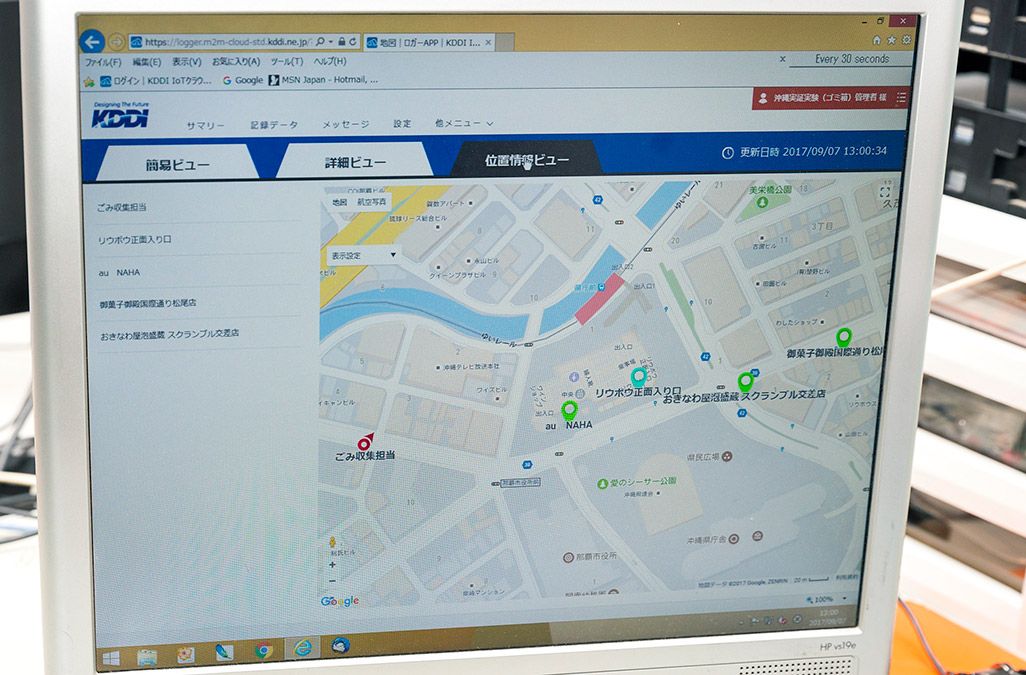
Task: Refresh the page with the reload icon
Action: pyautogui.click(x=353, y=41)
